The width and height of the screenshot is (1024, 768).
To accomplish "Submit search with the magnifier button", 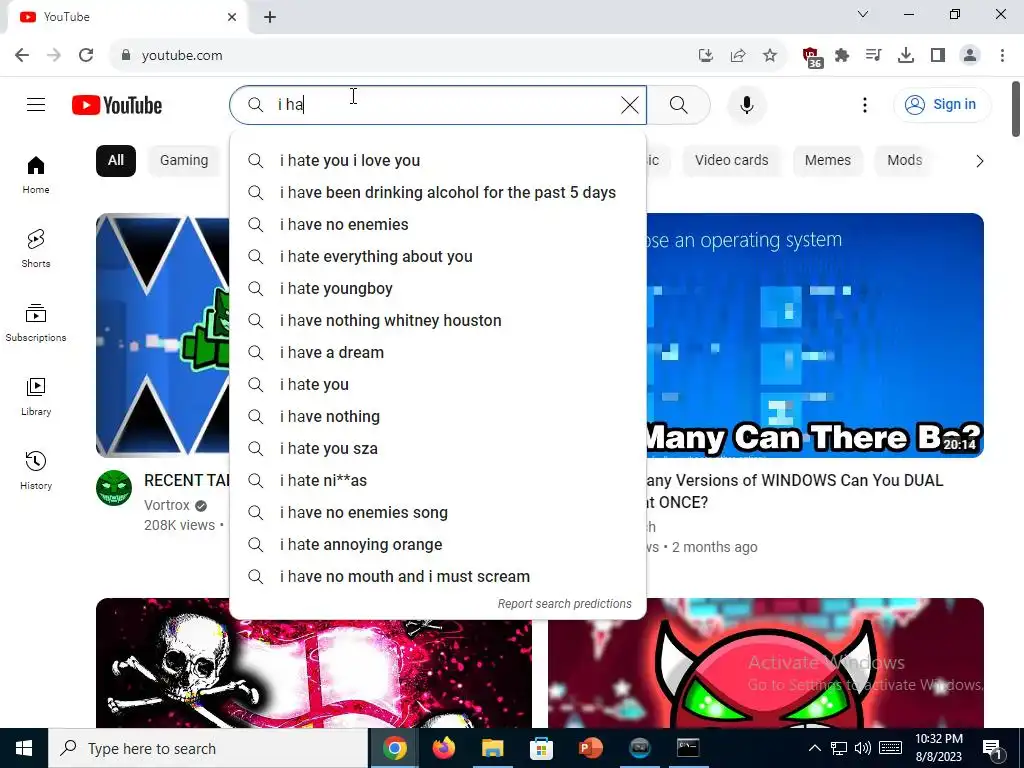I will (679, 104).
